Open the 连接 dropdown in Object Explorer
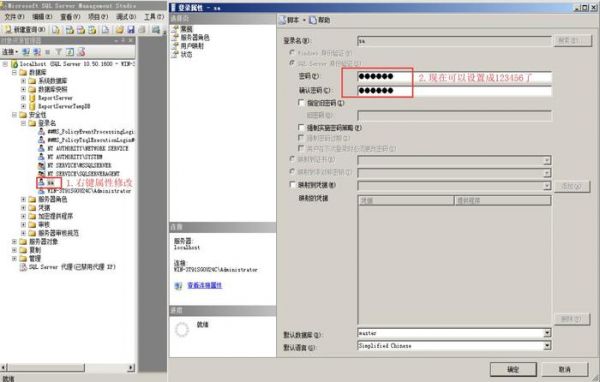 [x=10, y=52]
